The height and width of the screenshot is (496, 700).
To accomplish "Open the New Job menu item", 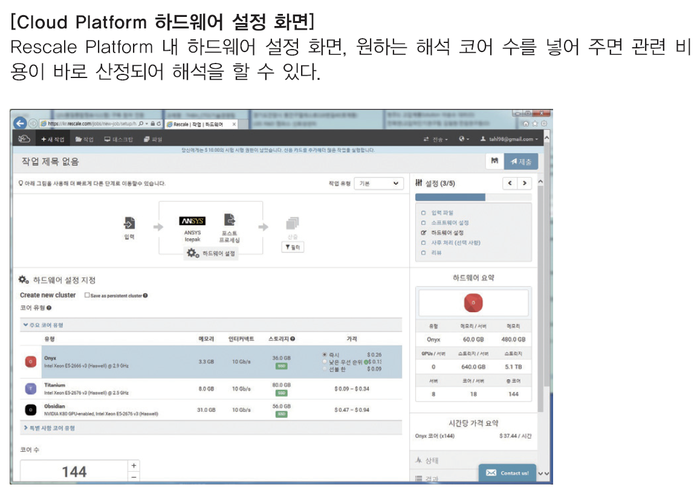I will [53, 139].
